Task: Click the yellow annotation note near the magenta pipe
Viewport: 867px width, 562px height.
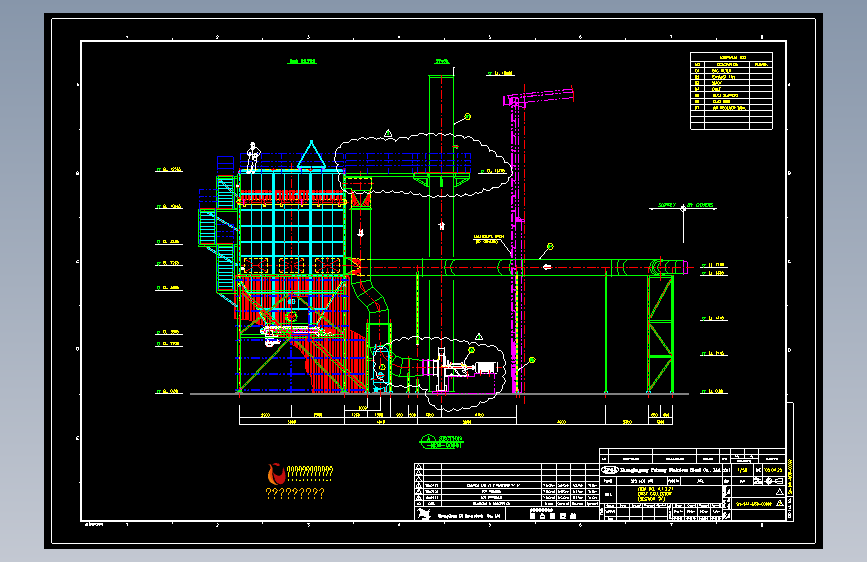Action: click(489, 239)
